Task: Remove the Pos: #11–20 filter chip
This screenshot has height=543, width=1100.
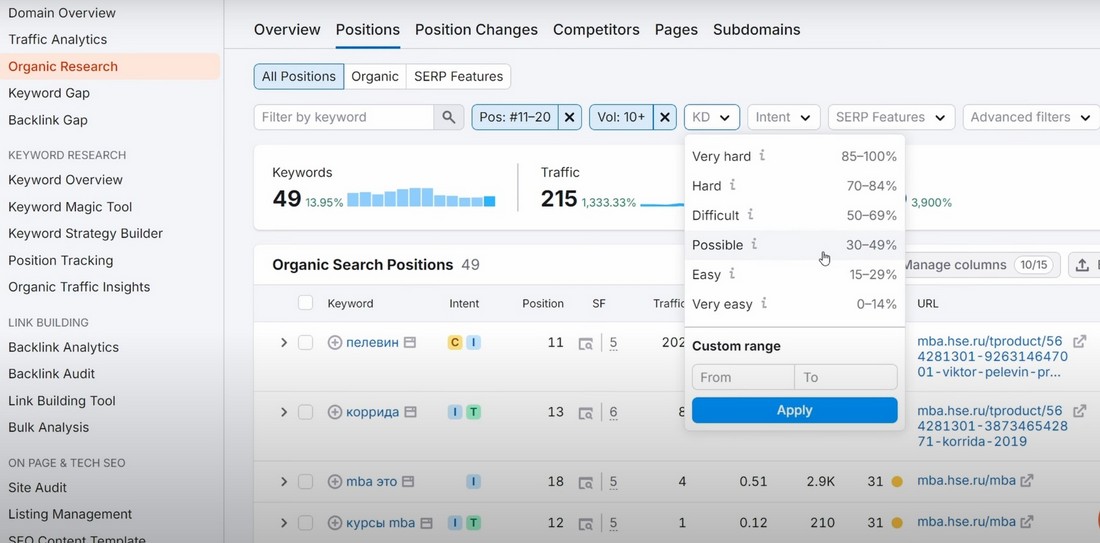Action: (x=569, y=117)
